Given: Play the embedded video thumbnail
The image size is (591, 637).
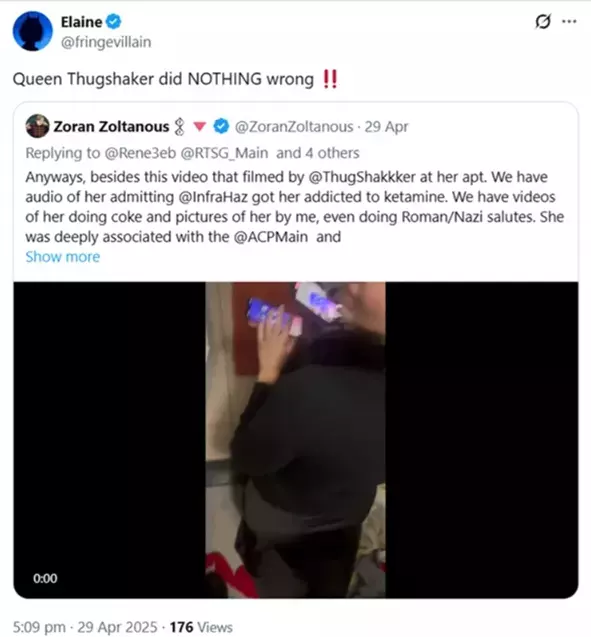Looking at the screenshot, I should (x=296, y=440).
